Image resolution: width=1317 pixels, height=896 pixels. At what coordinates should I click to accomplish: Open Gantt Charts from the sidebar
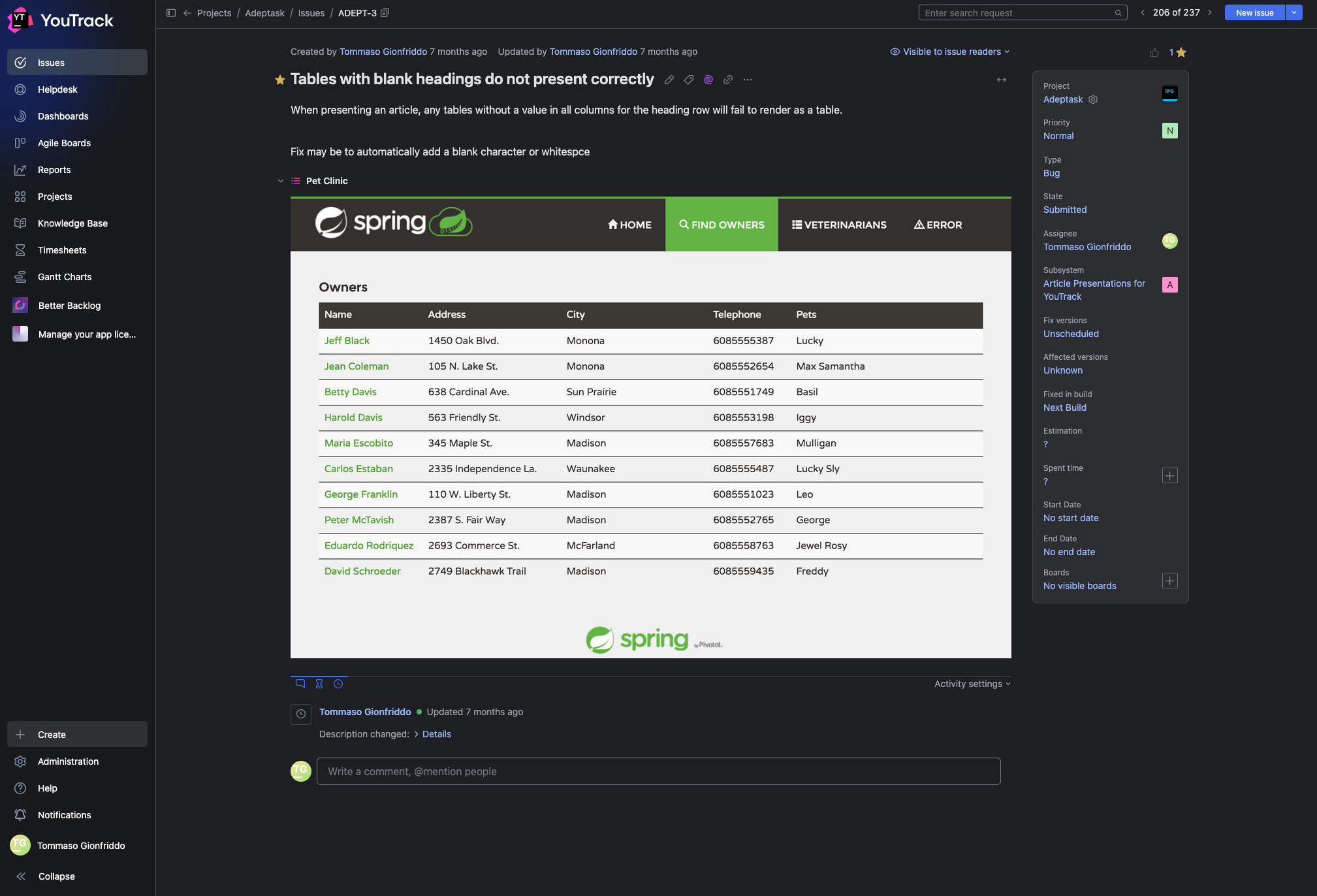point(65,277)
